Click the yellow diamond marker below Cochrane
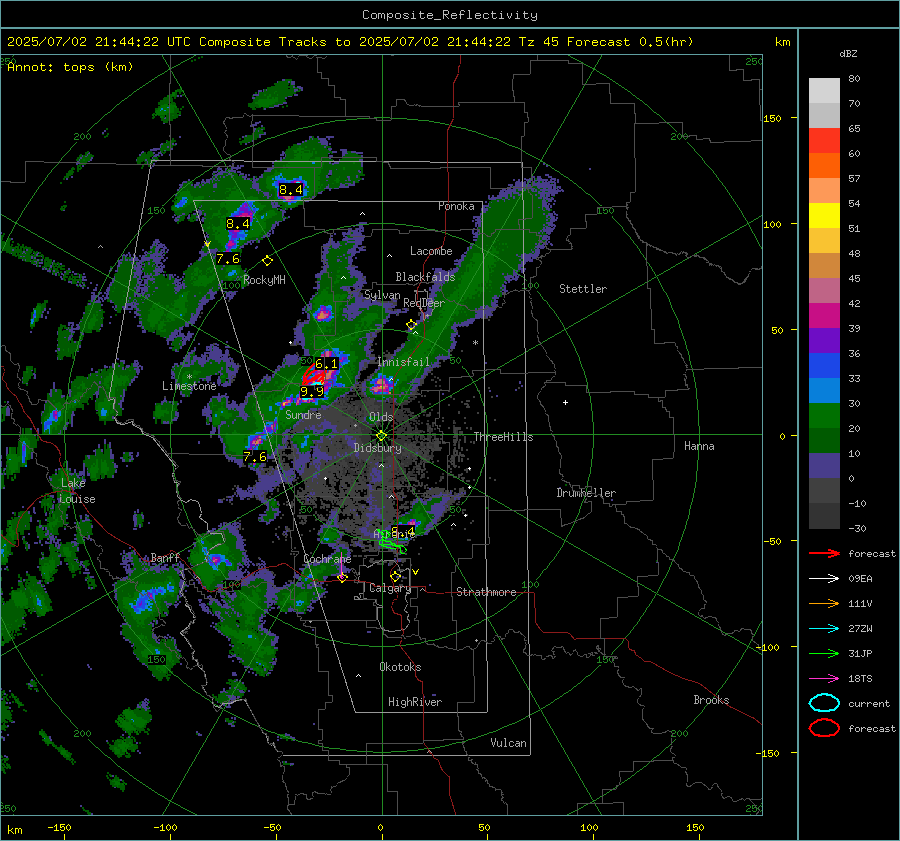Viewport: 900px width, 841px height. tap(342, 578)
